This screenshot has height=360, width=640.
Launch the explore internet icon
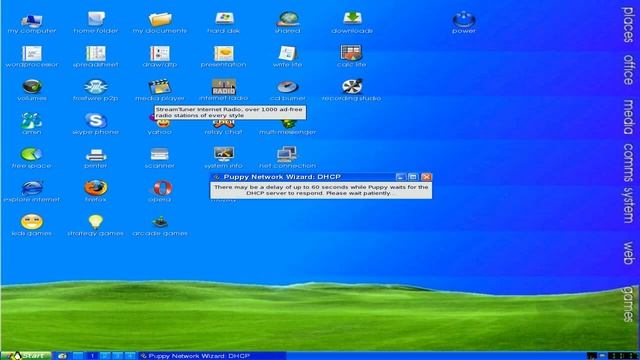tap(32, 188)
